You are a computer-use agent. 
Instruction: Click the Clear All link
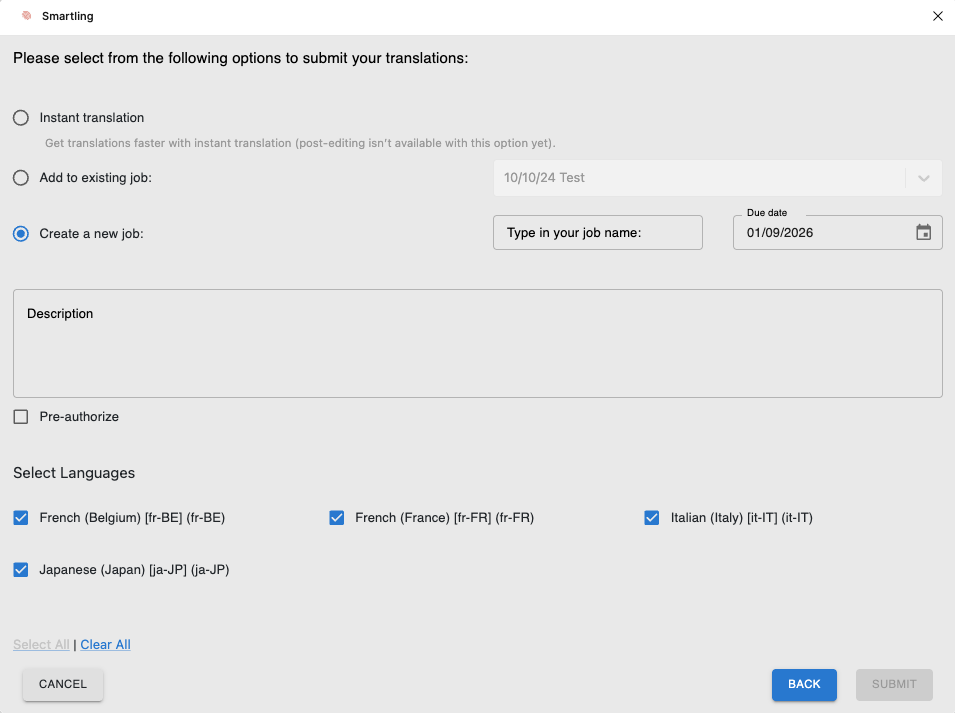click(105, 645)
